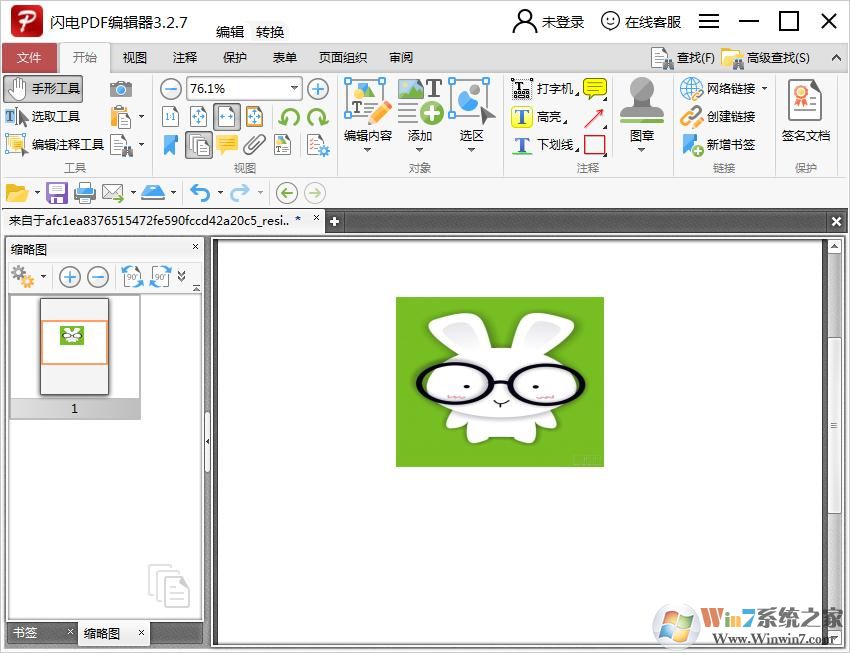Switch to the 注释 ribbon tab

coord(185,58)
